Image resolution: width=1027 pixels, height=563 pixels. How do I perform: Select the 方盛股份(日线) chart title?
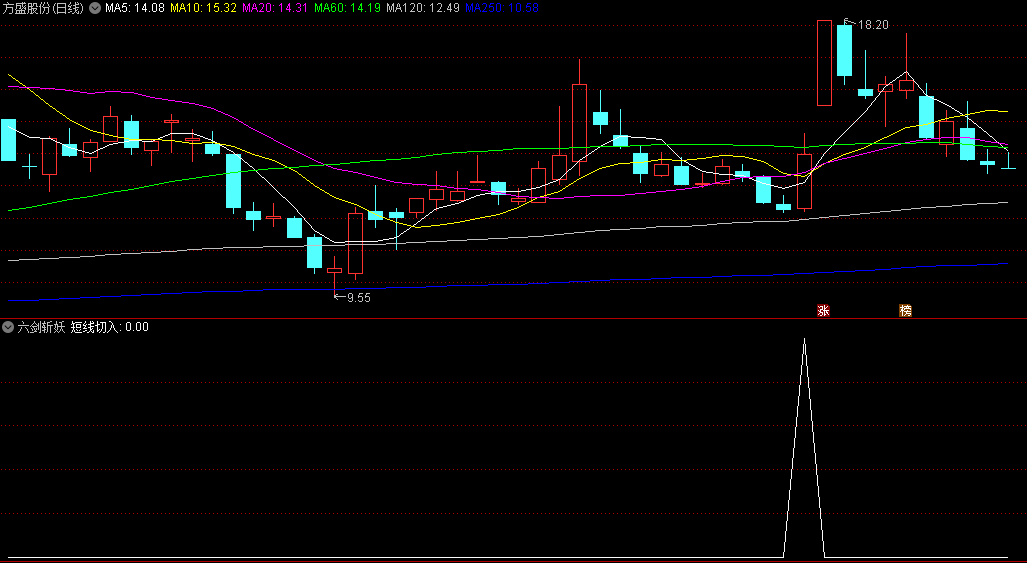click(x=43, y=9)
